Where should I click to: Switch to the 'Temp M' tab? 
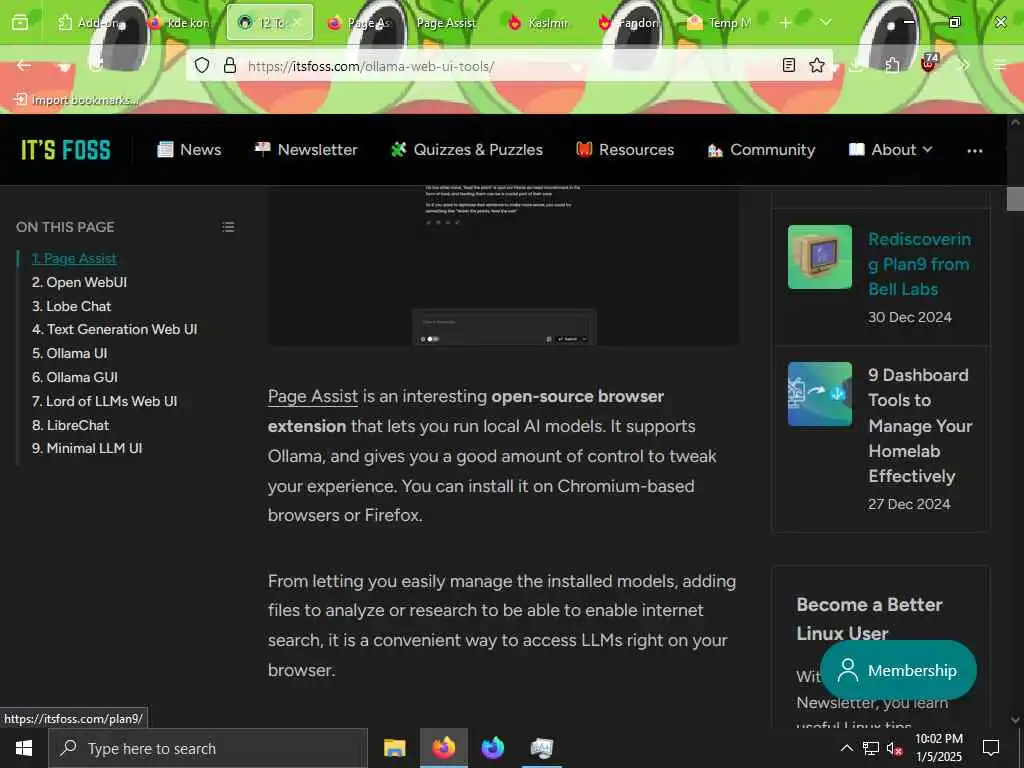pyautogui.click(x=719, y=23)
